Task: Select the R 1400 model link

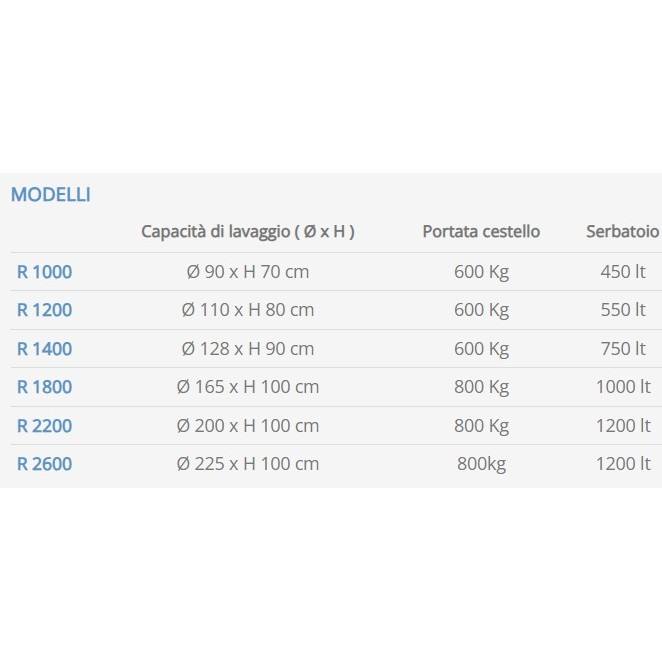Action: [44, 349]
